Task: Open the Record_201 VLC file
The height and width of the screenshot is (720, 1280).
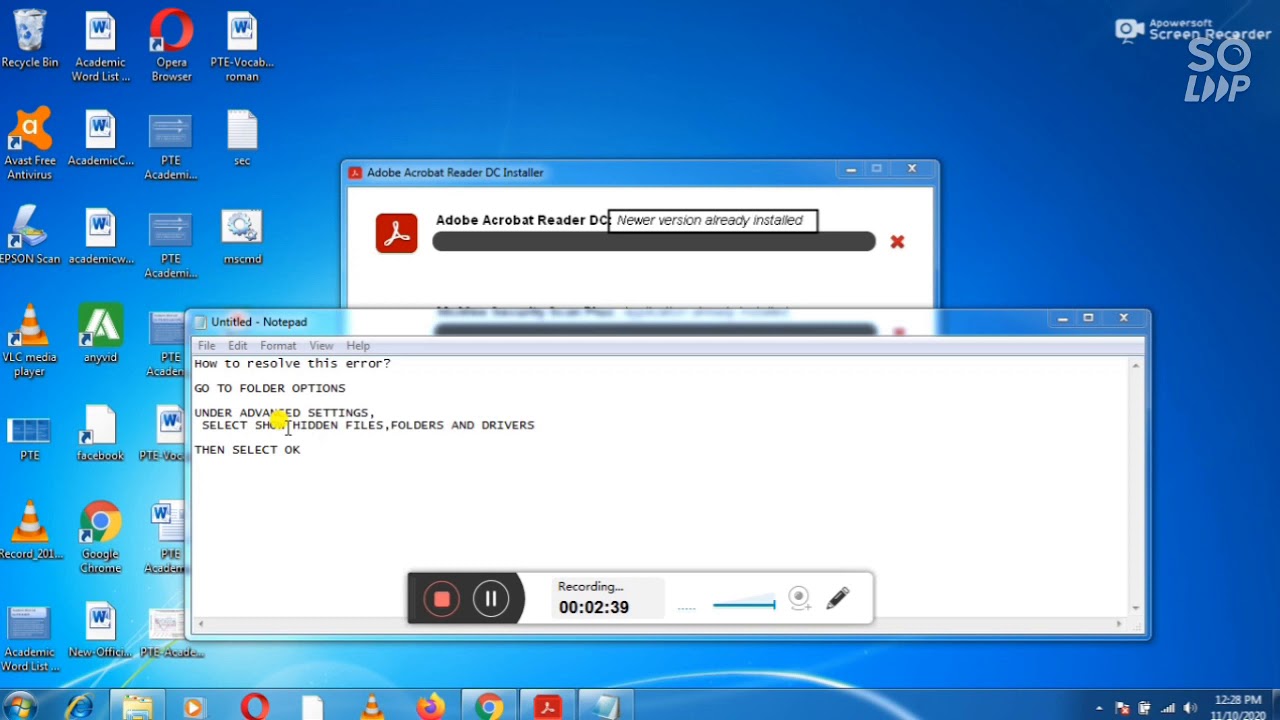Action: [29, 532]
